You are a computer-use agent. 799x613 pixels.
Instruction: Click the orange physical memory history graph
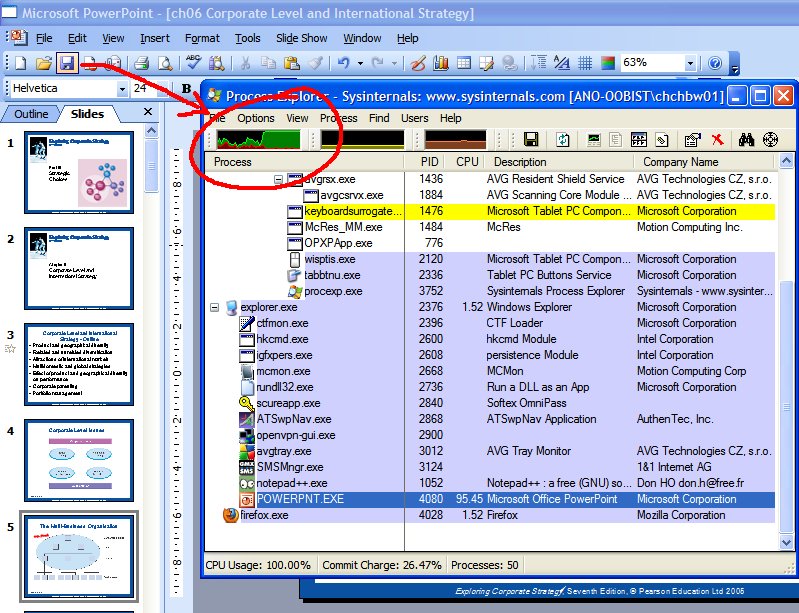[456, 139]
